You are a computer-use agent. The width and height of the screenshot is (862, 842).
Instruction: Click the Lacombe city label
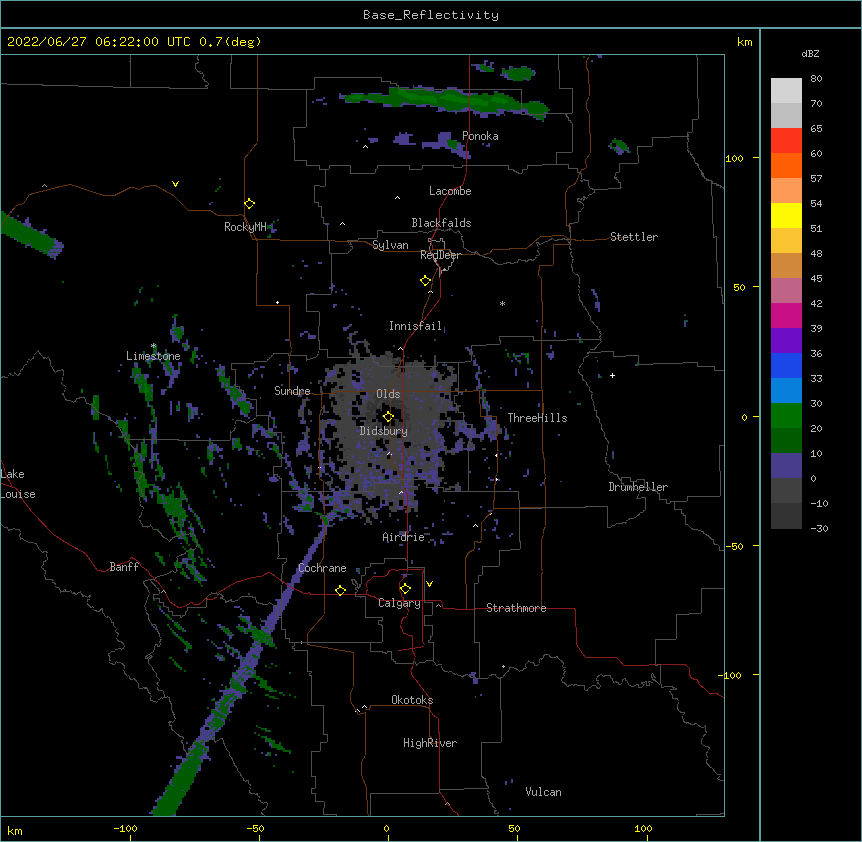450,191
